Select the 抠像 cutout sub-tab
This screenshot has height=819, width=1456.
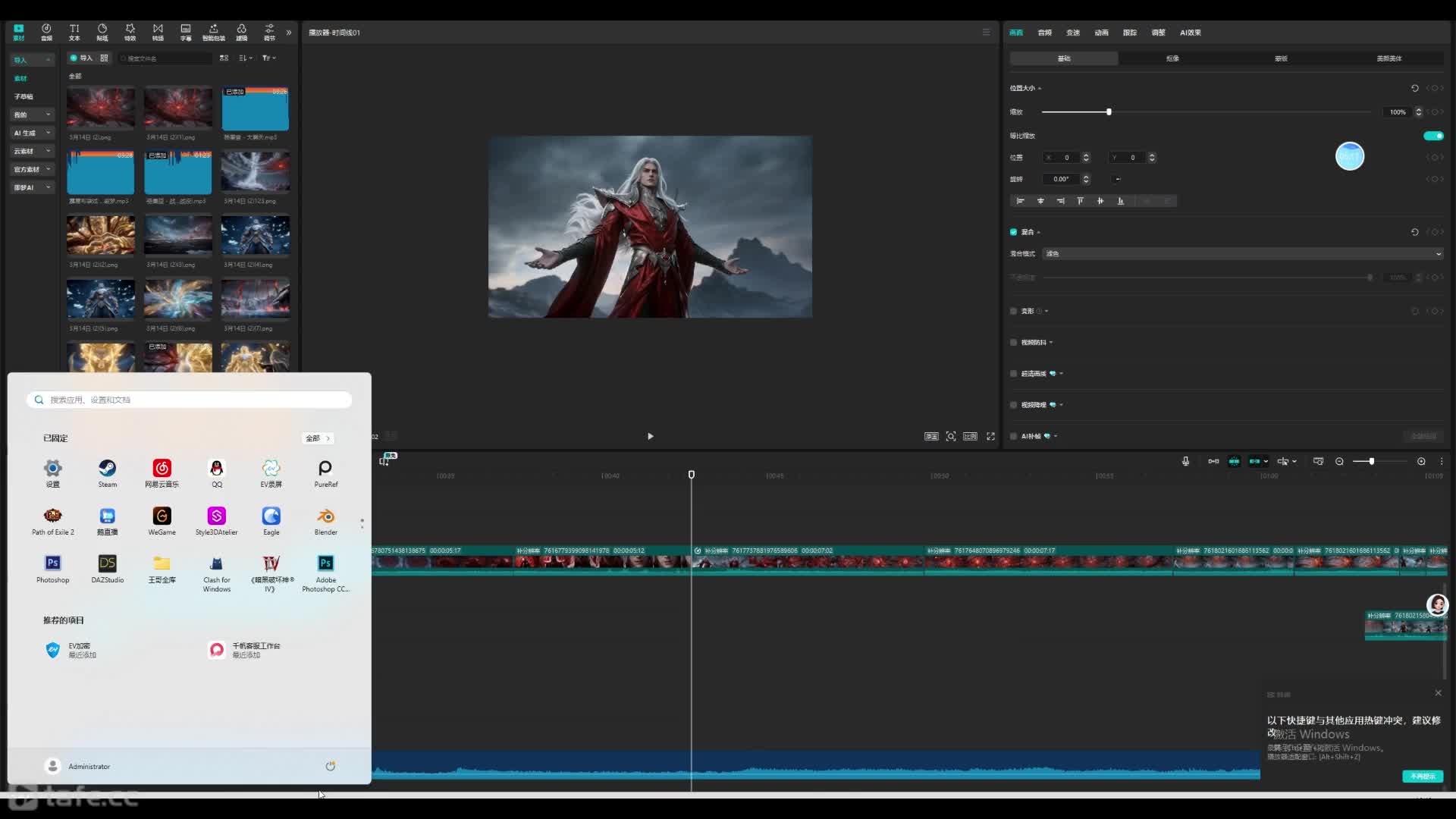coord(1172,58)
